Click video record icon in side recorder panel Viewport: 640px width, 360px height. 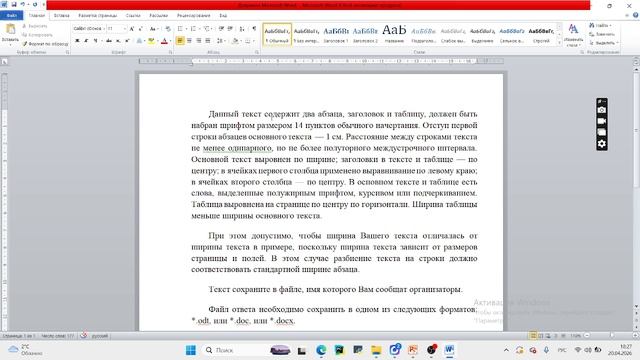click(602, 121)
